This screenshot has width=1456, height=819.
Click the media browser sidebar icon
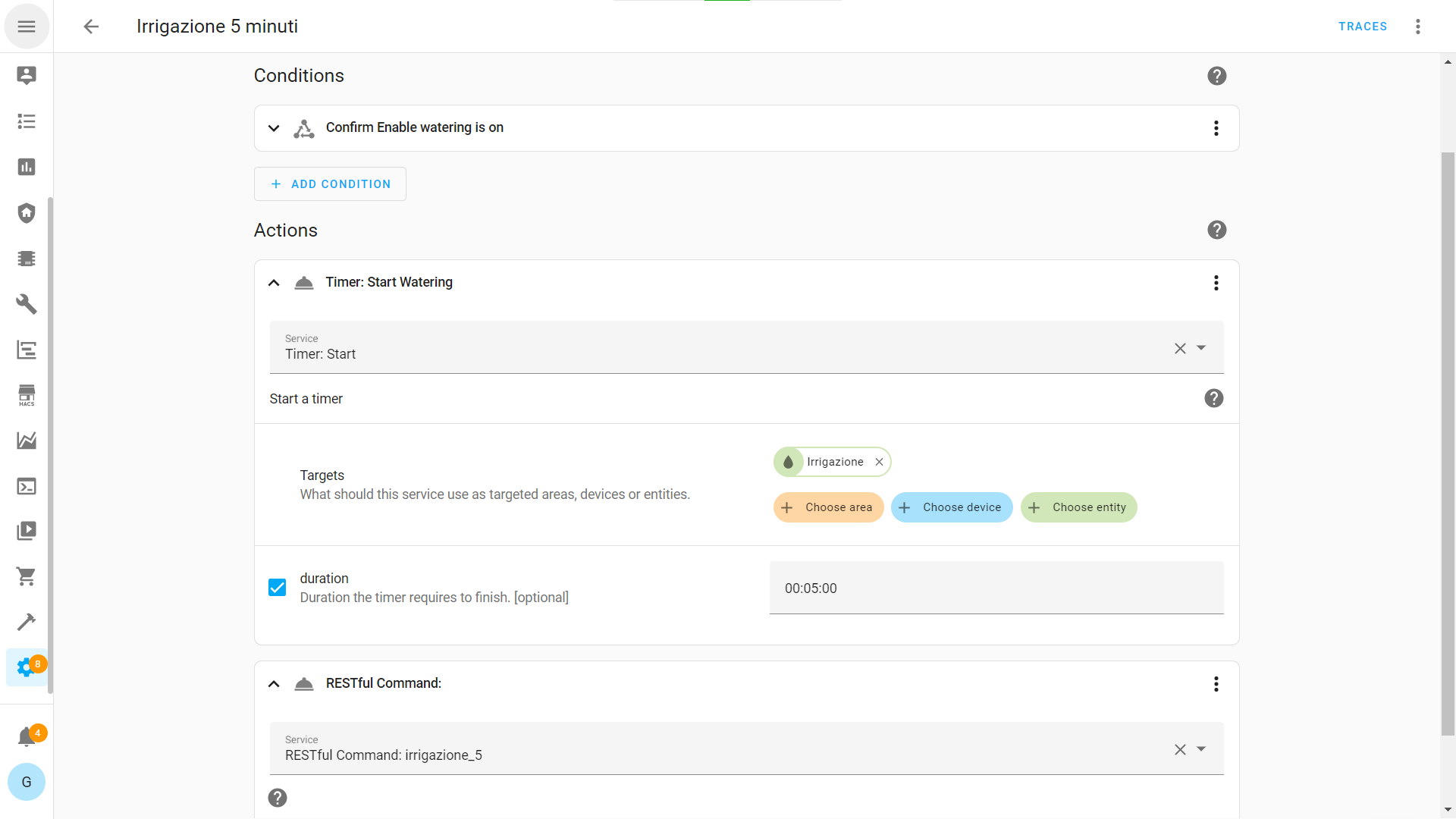coord(27,531)
